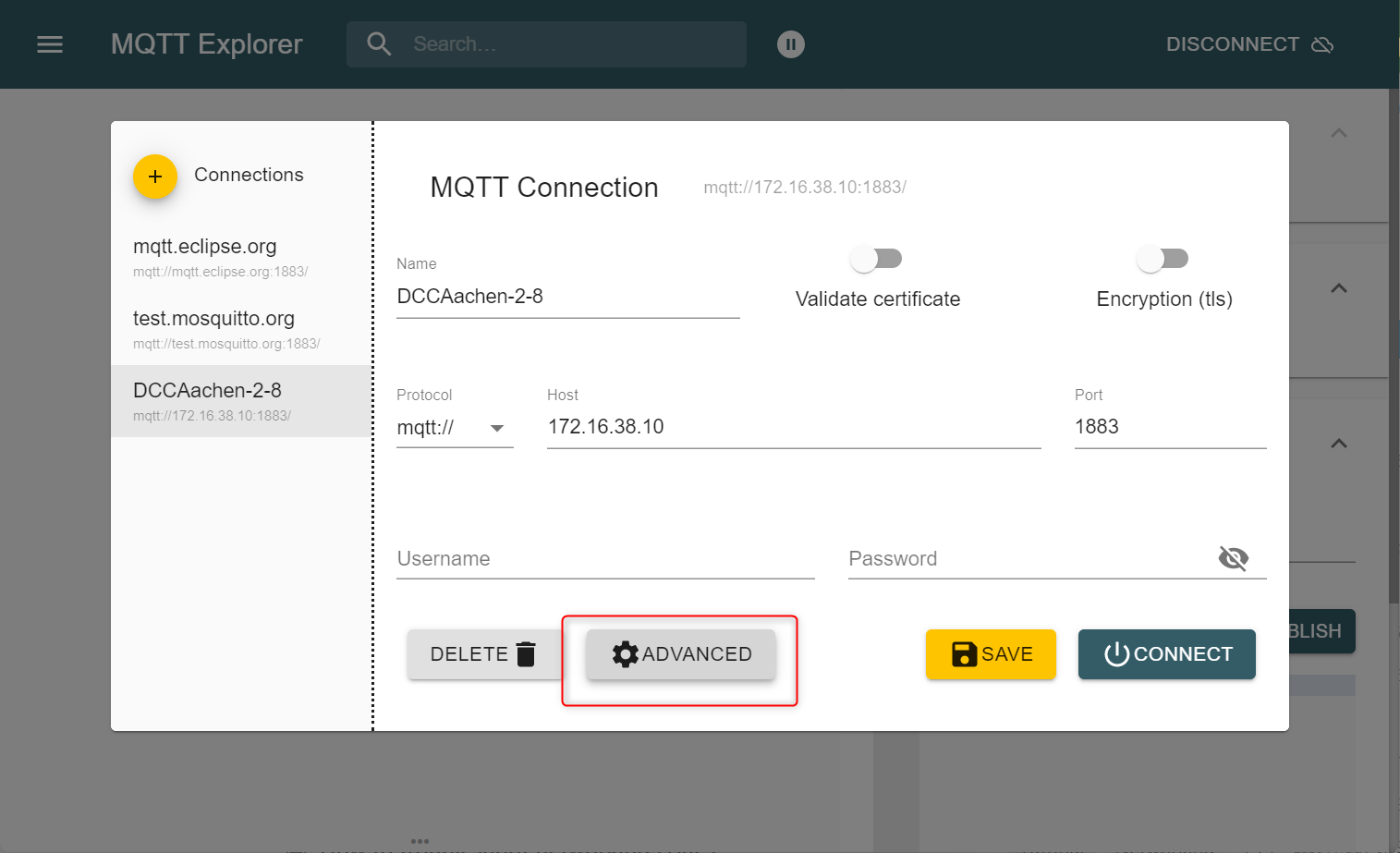
Task: Click the DELETE button
Action: (483, 654)
